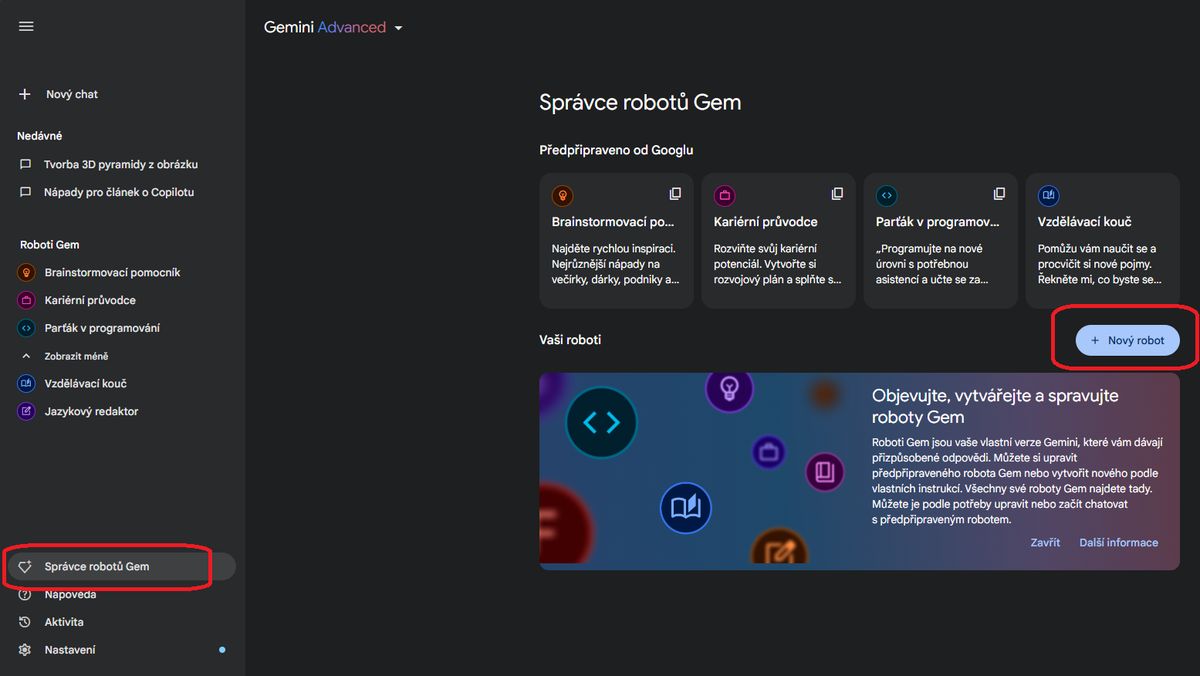Click the Nedávné section heading
The image size is (1200, 676).
point(40,136)
